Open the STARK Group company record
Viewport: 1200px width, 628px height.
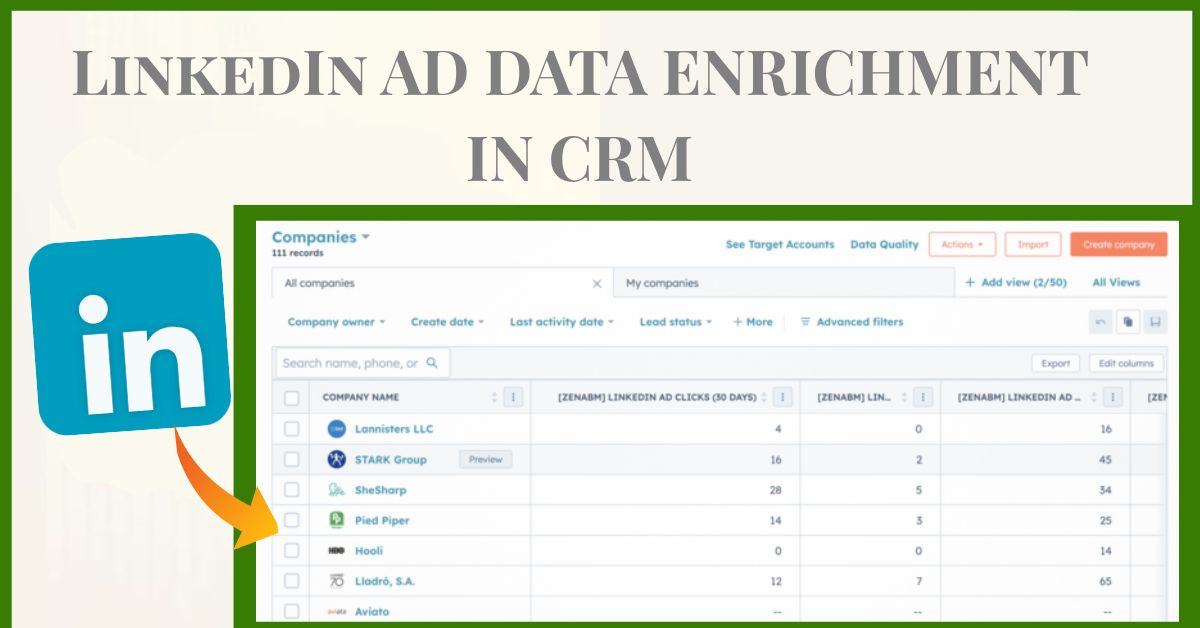tap(391, 460)
